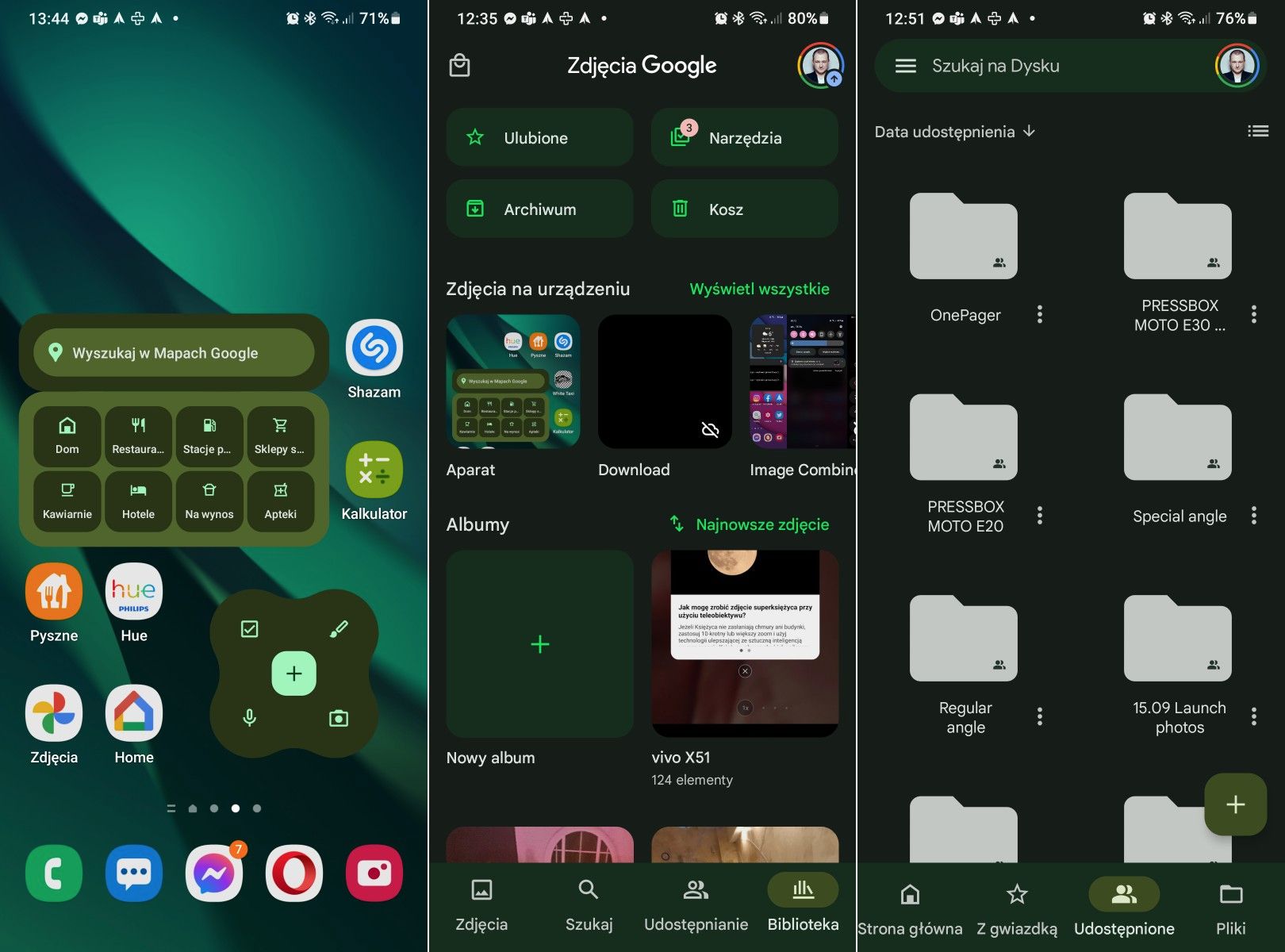Start a drawing note in Keep widget

339,629
